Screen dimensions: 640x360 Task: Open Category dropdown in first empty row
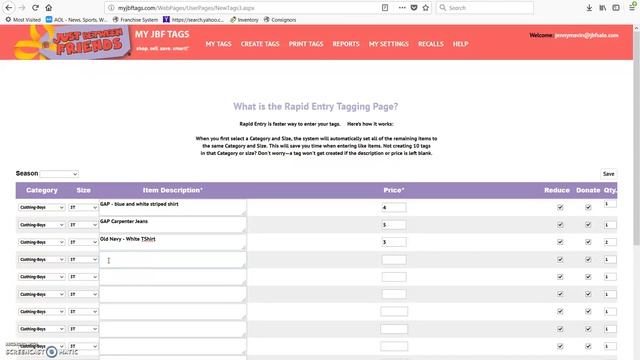coord(41,260)
